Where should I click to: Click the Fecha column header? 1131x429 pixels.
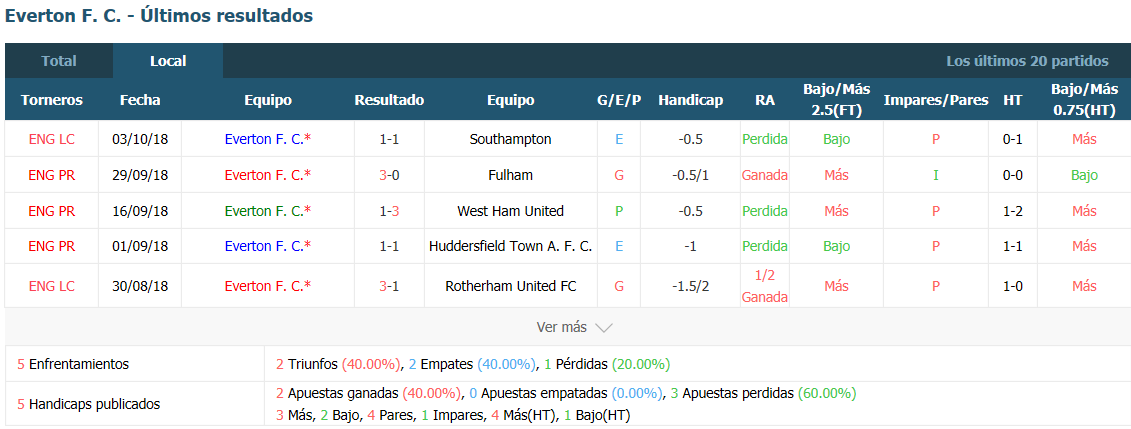pyautogui.click(x=140, y=100)
